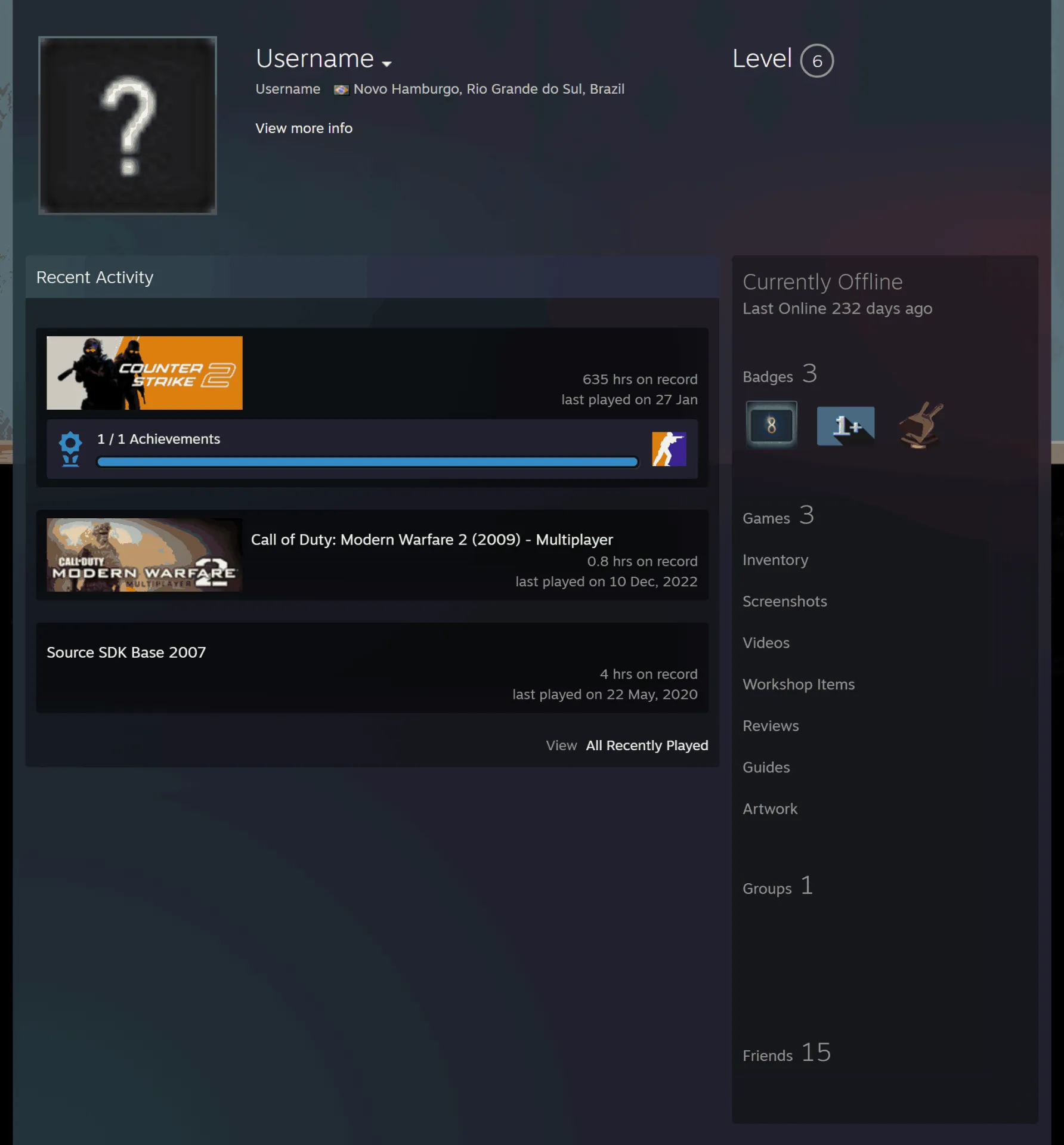
Task: View All Recently Played games
Action: coord(647,745)
